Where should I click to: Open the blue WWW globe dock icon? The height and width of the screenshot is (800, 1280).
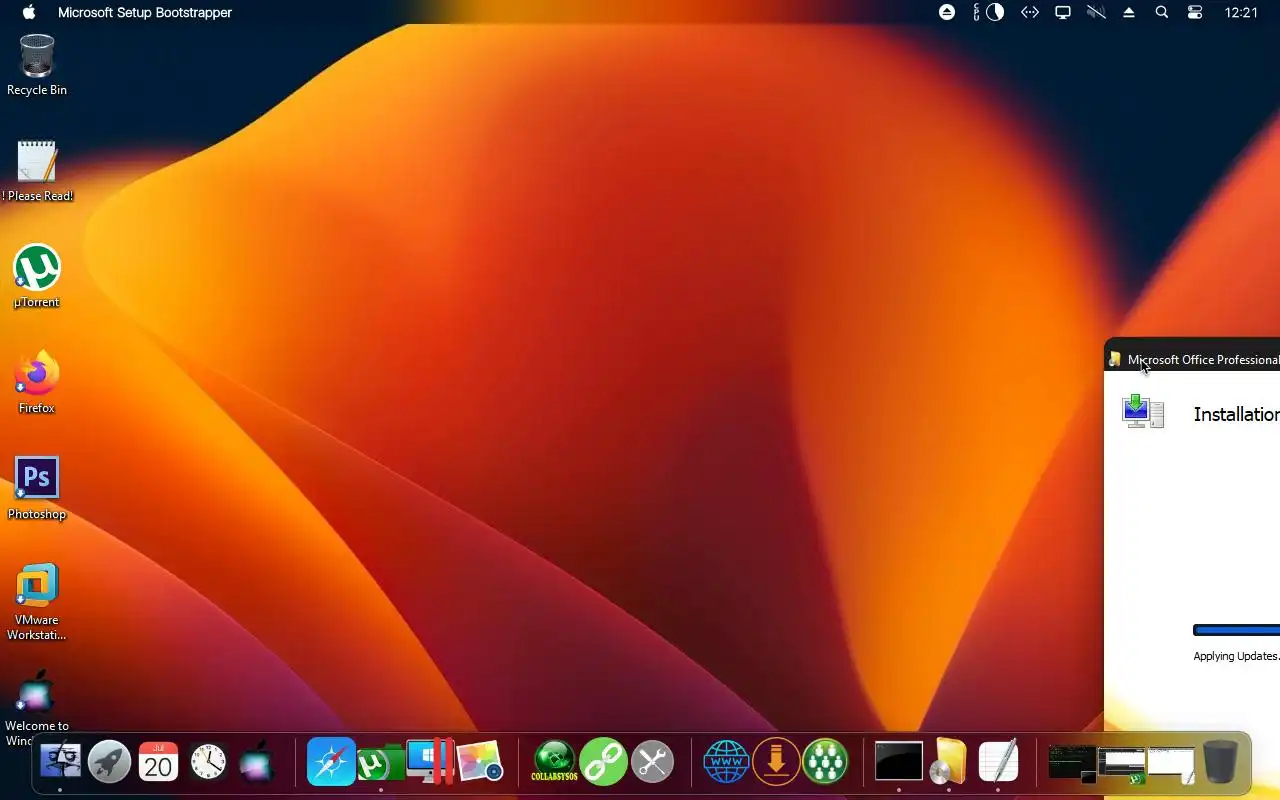point(726,762)
